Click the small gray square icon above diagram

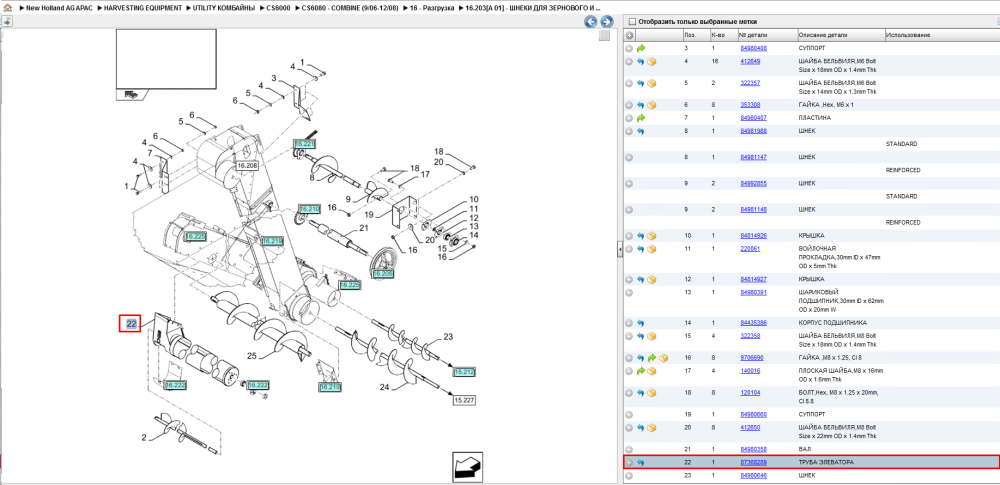pyautogui.click(x=605, y=36)
